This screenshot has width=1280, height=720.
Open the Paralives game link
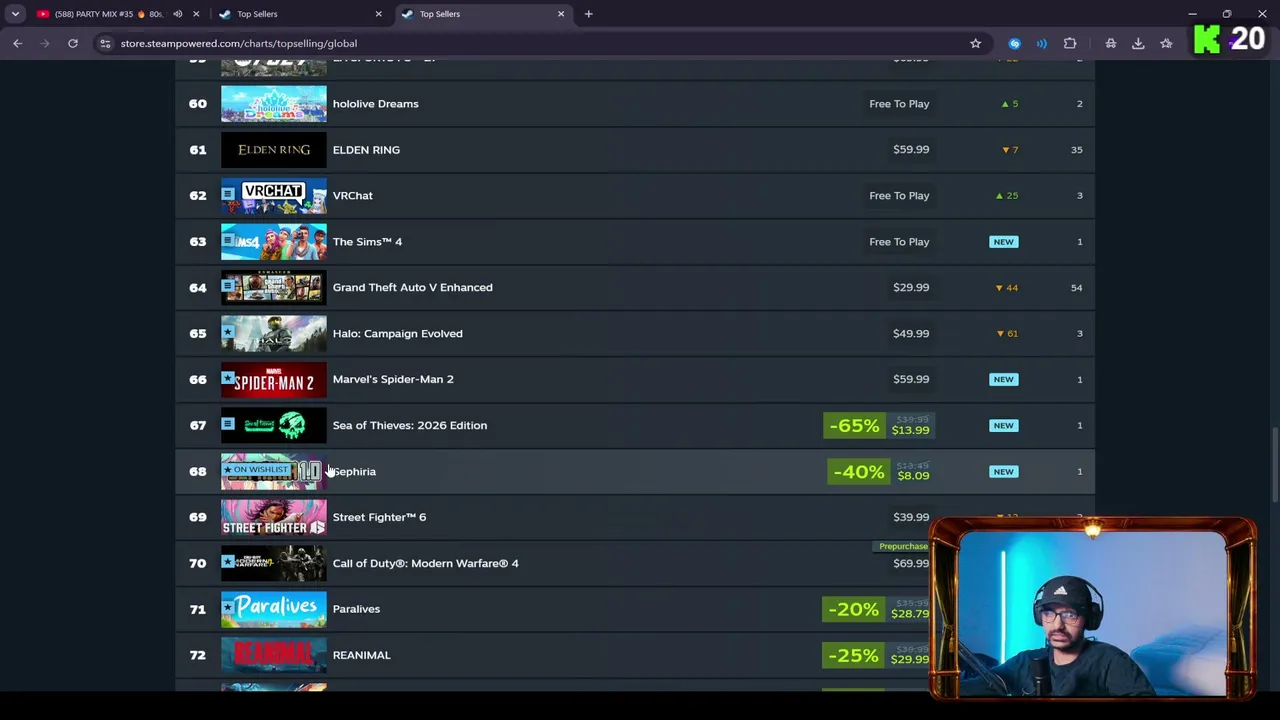356,609
